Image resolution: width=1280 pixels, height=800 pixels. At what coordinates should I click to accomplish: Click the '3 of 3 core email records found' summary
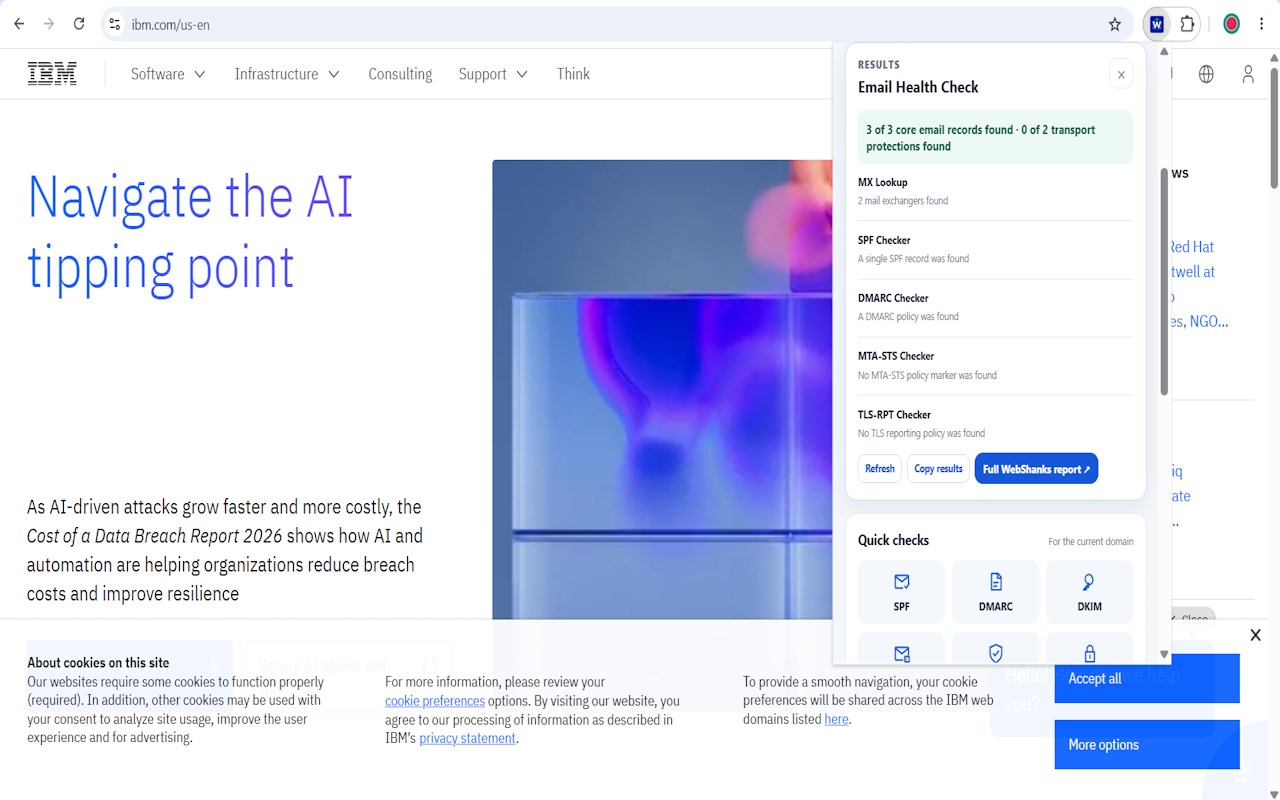995,138
